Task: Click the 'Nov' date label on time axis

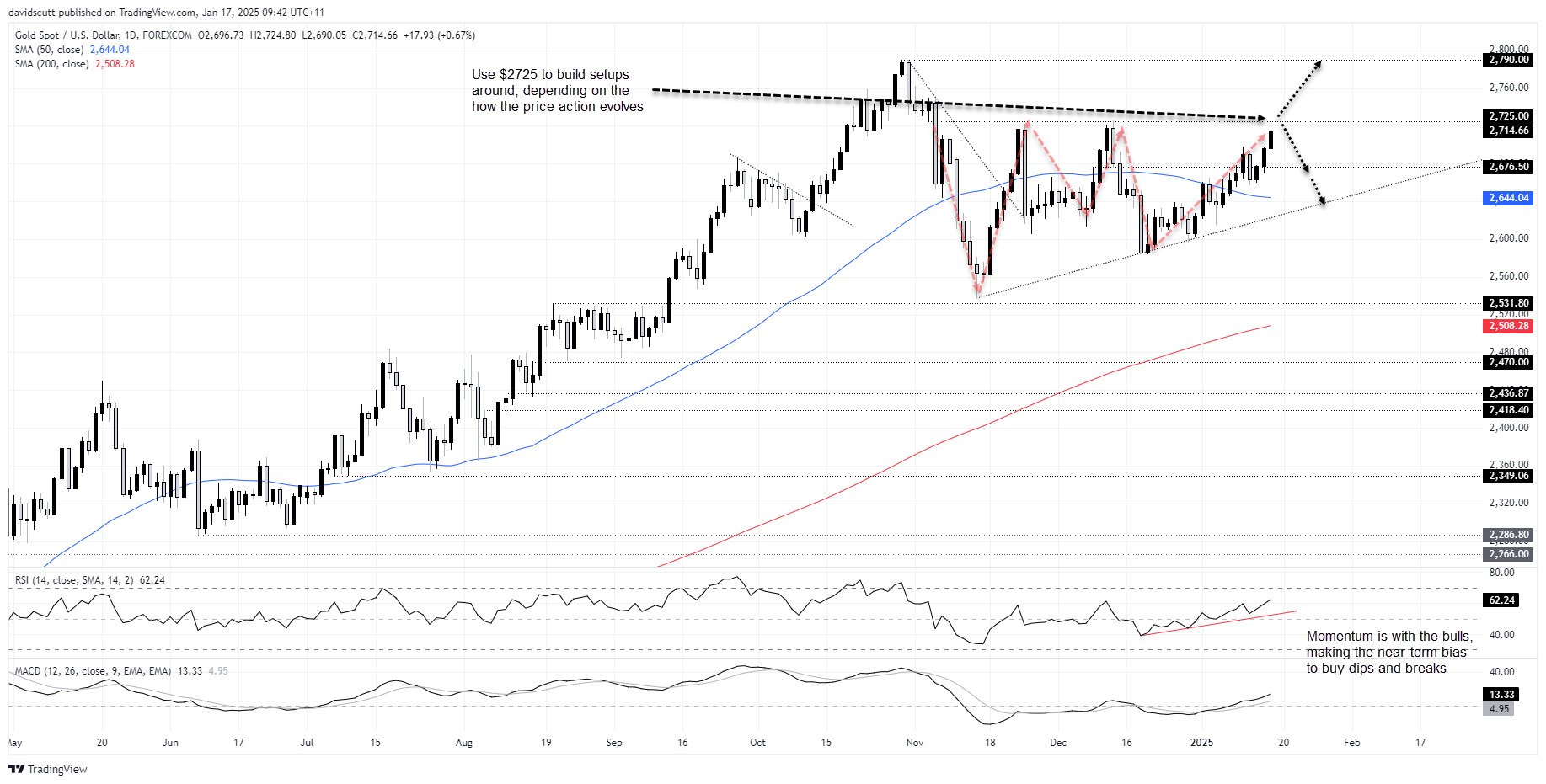Action: (x=915, y=743)
